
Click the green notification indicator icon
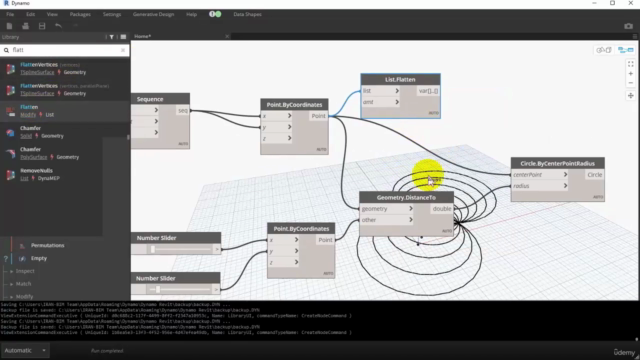click(x=218, y=14)
